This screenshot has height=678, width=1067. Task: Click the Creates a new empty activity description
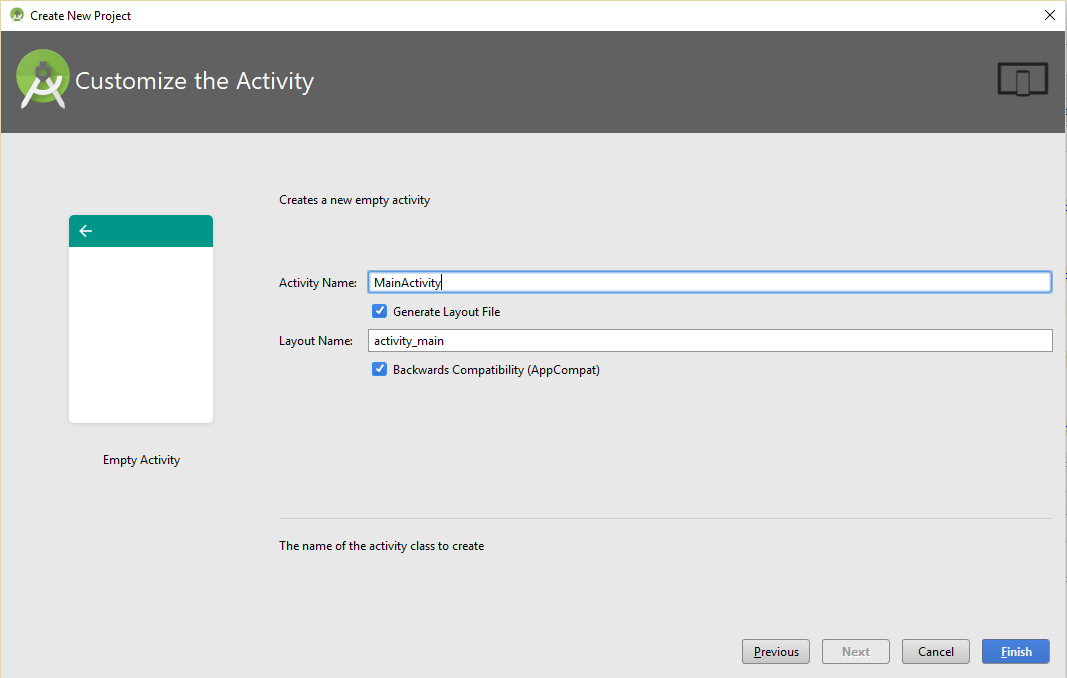355,200
